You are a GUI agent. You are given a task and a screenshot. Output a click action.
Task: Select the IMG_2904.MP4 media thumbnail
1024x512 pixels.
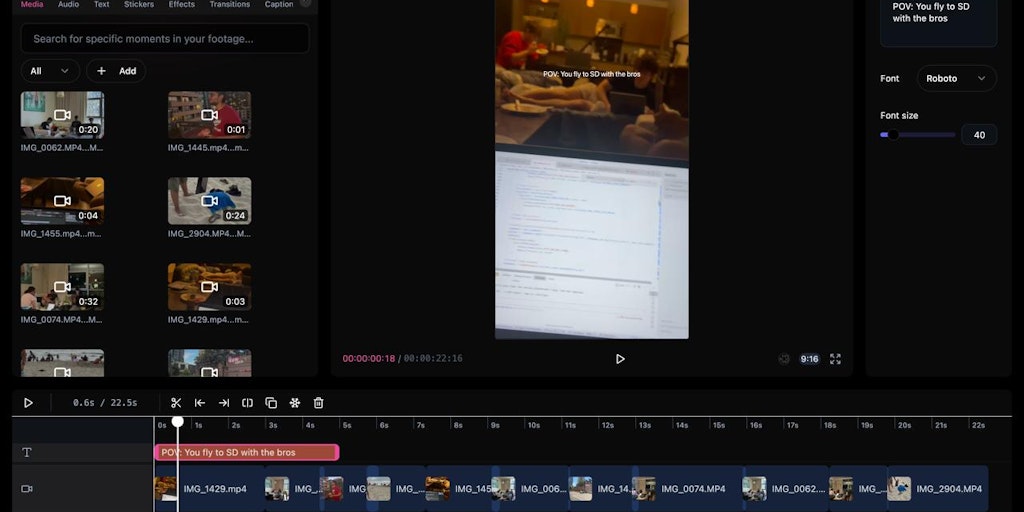pos(210,201)
